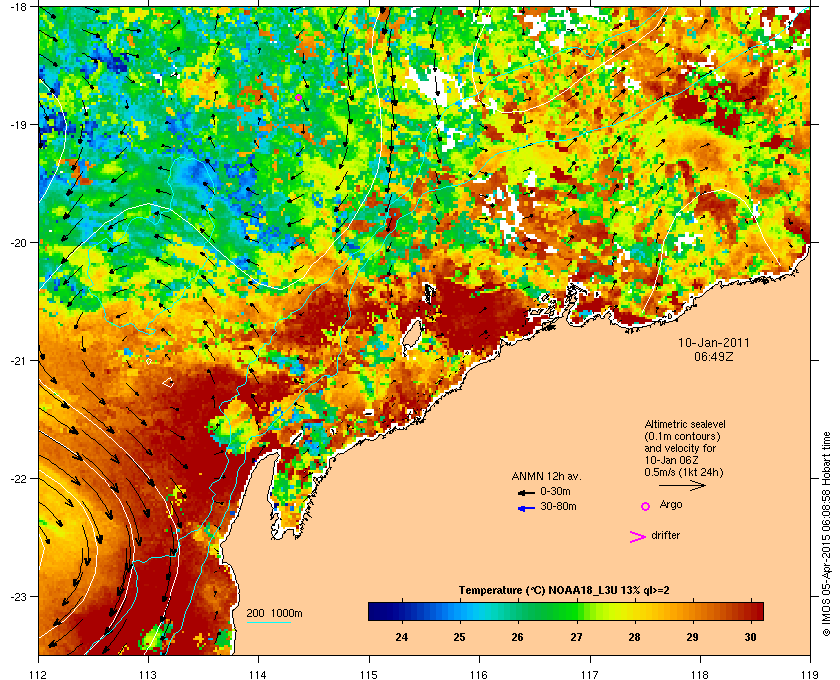Click the 'Argo' legend label
The image size is (840, 680).
(x=671, y=505)
